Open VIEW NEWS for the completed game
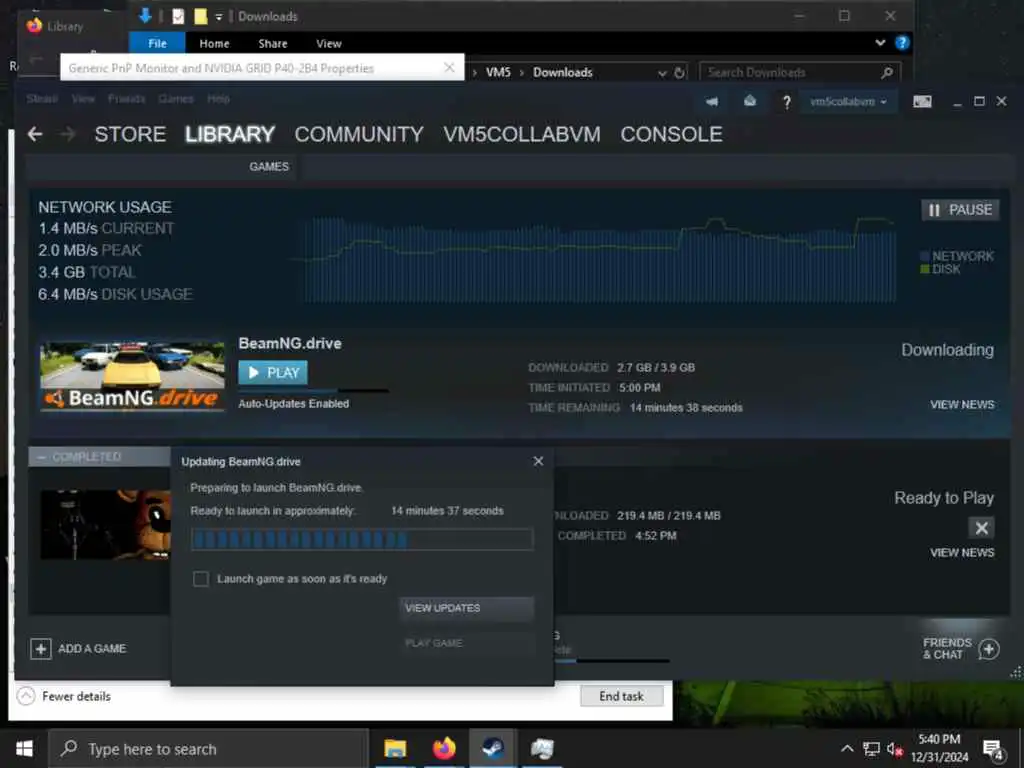 coord(962,552)
